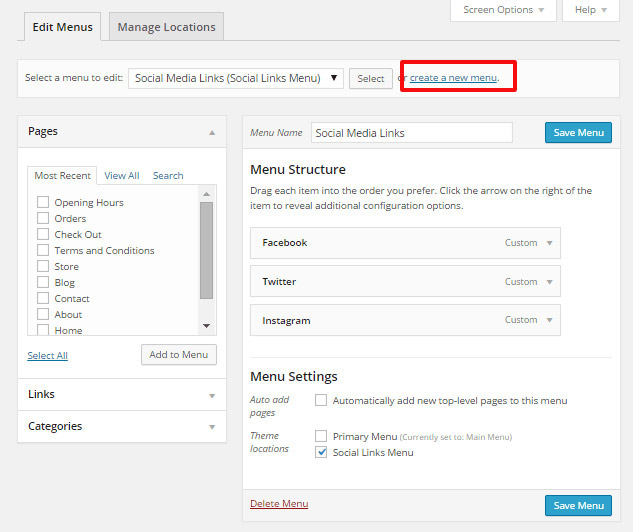Check the Orders page
This screenshot has height=532, width=633.
[x=43, y=218]
